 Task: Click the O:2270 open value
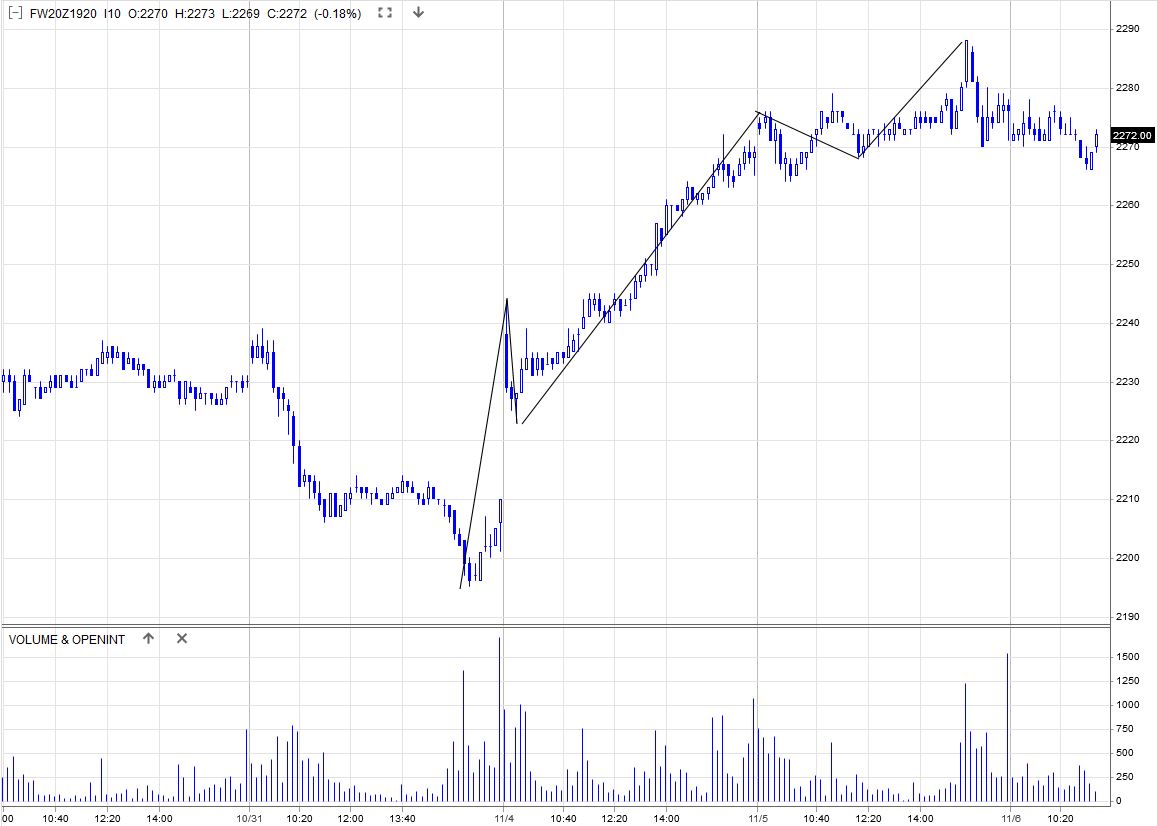[148, 13]
